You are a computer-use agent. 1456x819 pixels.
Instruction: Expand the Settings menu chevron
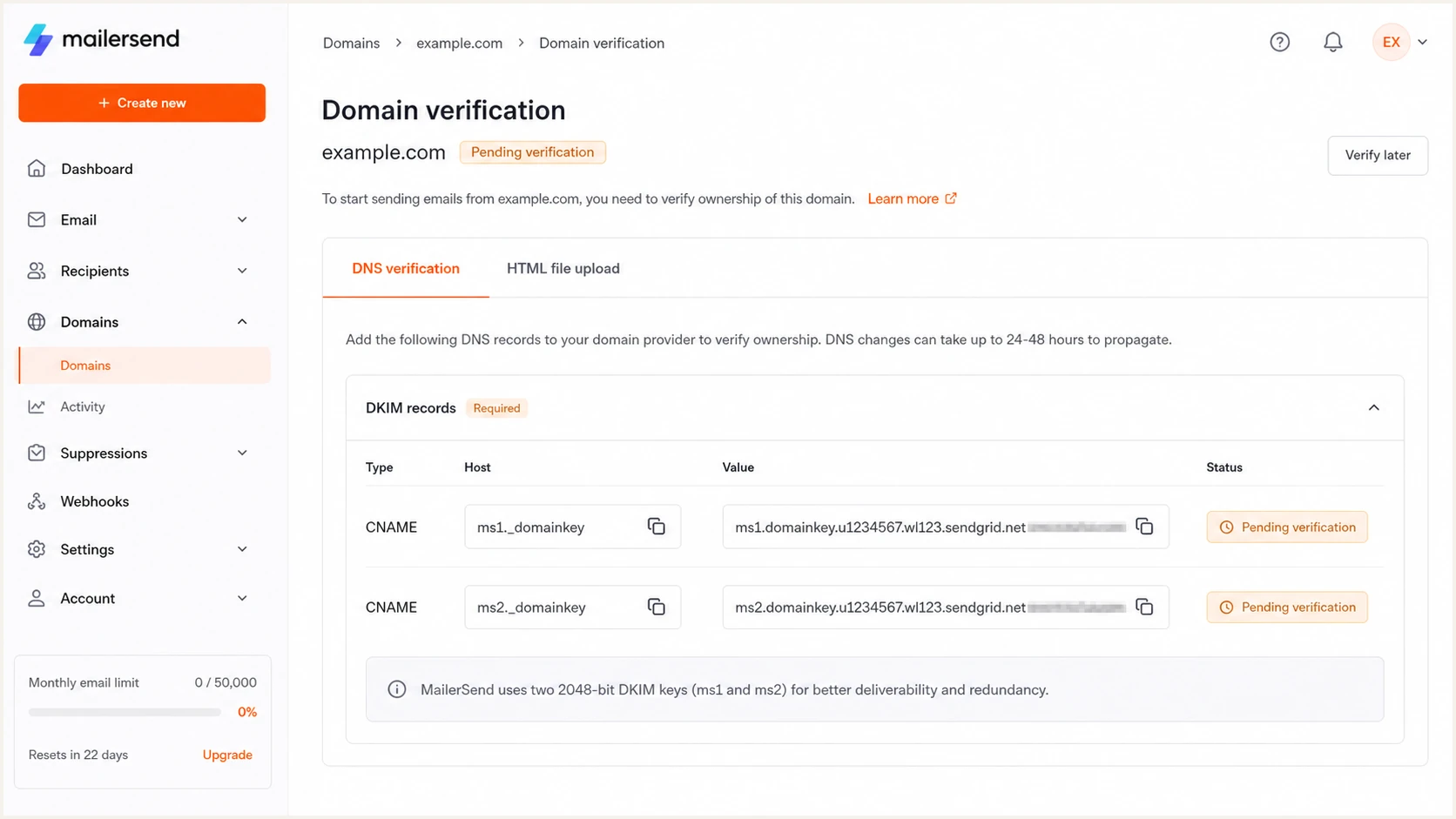[242, 549]
